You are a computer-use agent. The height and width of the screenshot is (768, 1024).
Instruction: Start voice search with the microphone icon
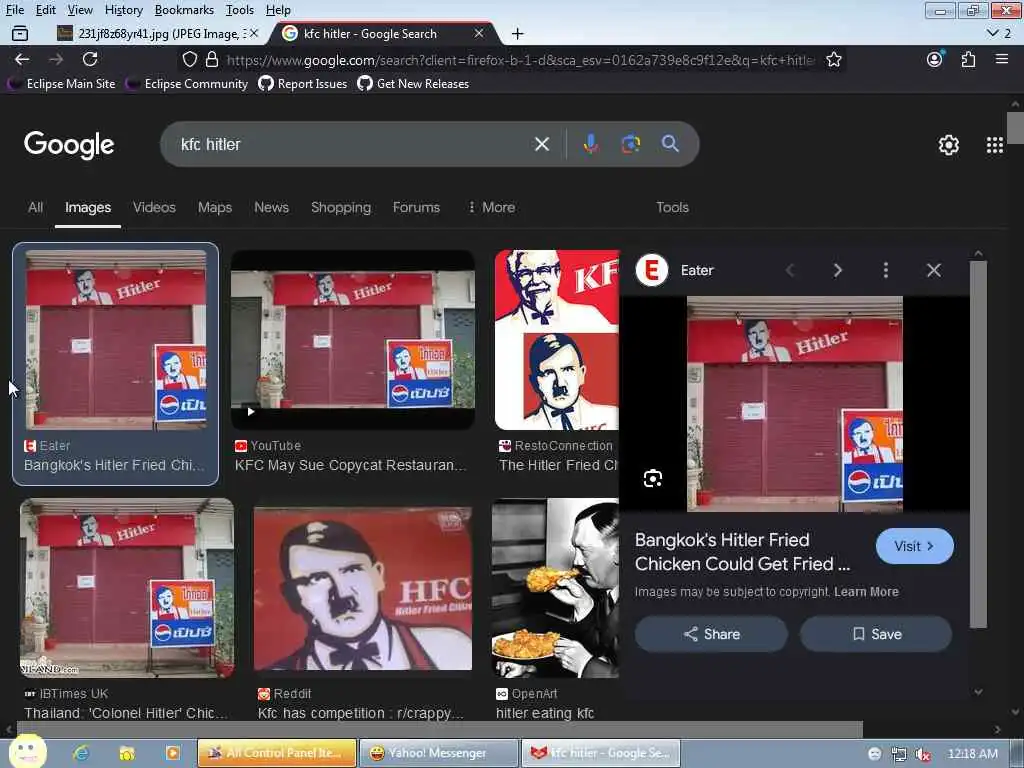tap(590, 144)
